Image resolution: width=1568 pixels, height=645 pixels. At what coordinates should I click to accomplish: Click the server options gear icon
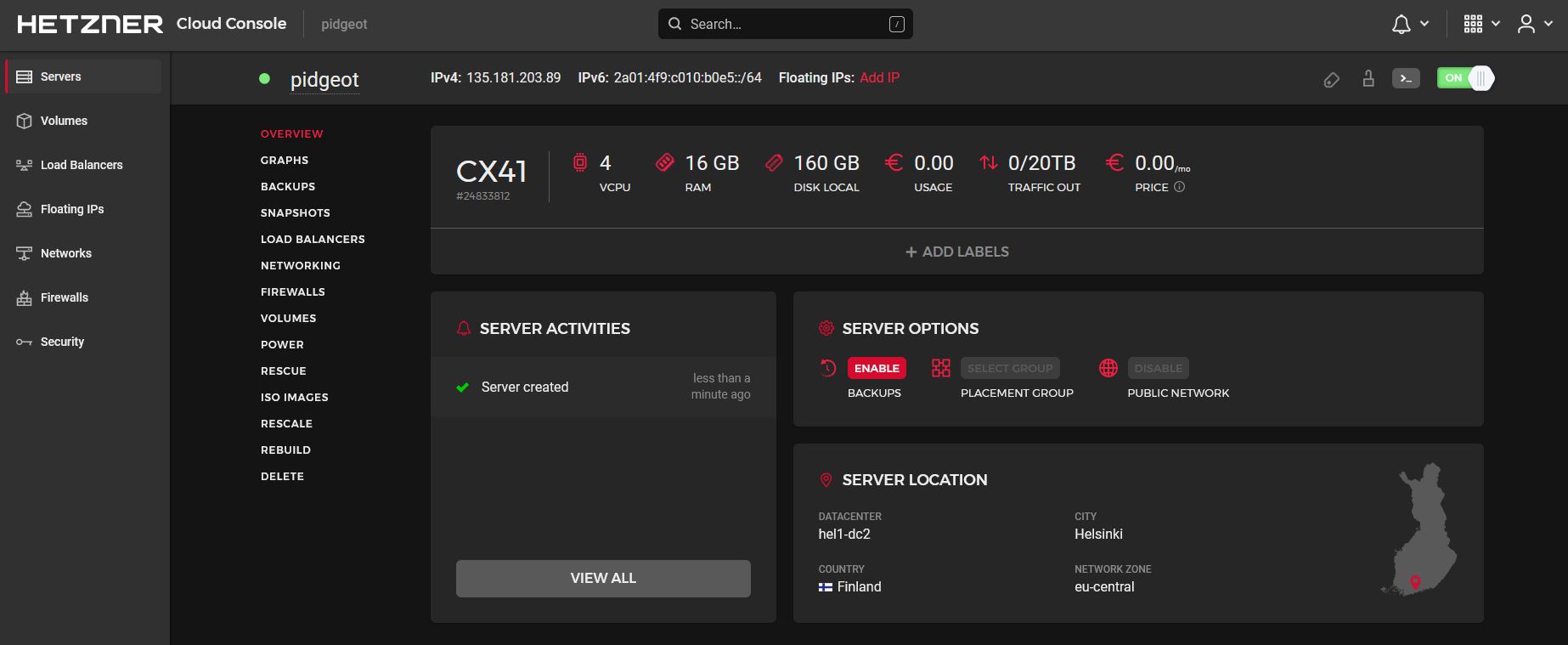pos(826,328)
